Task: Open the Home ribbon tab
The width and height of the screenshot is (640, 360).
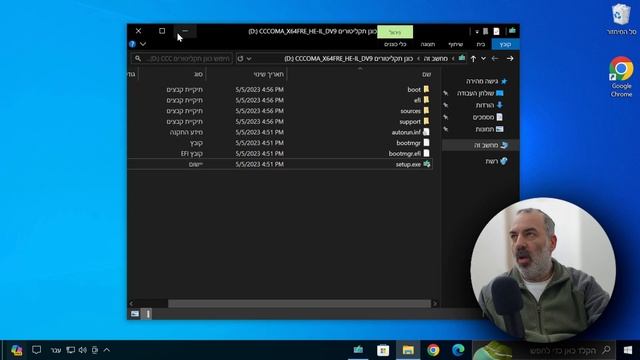Action: pos(481,44)
